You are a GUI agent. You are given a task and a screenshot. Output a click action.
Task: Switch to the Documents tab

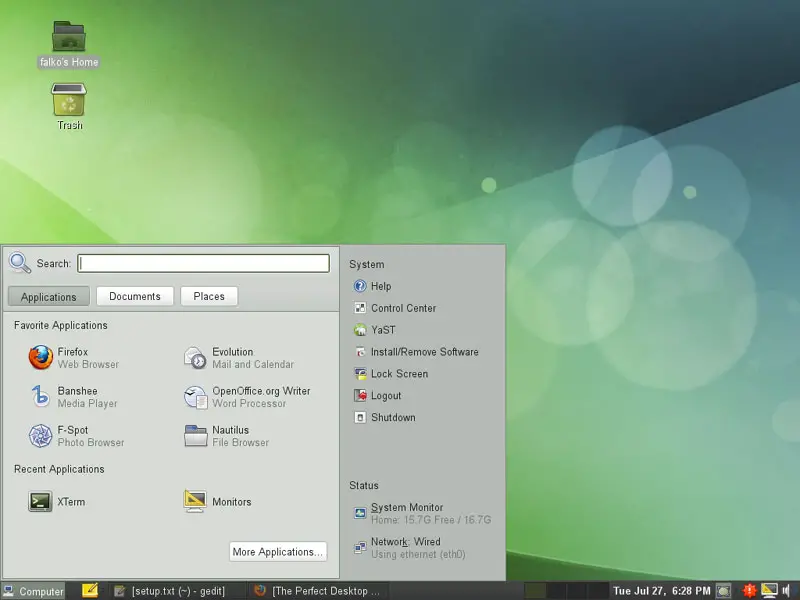point(135,296)
